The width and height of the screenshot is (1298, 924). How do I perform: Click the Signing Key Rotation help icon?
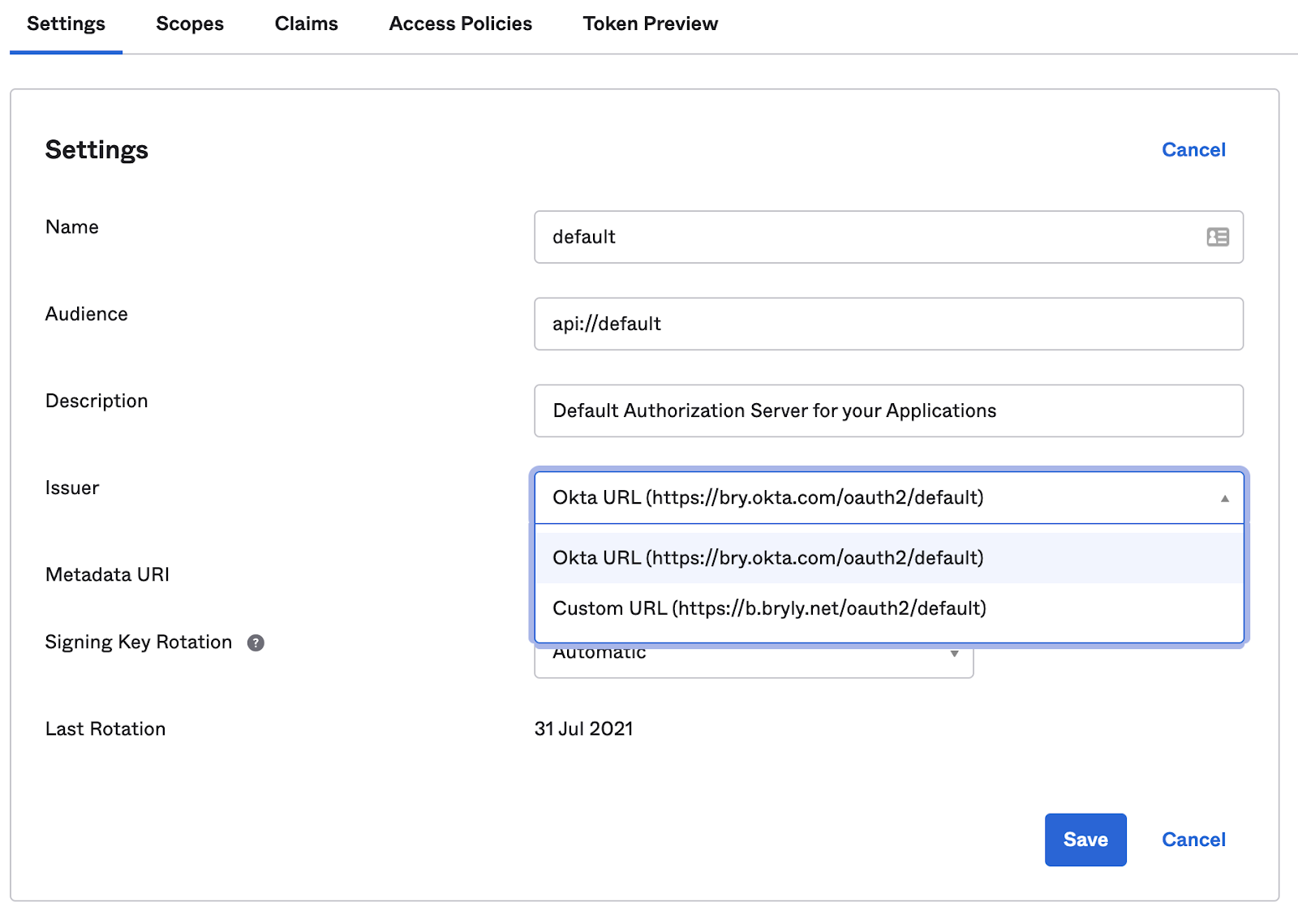[256, 643]
